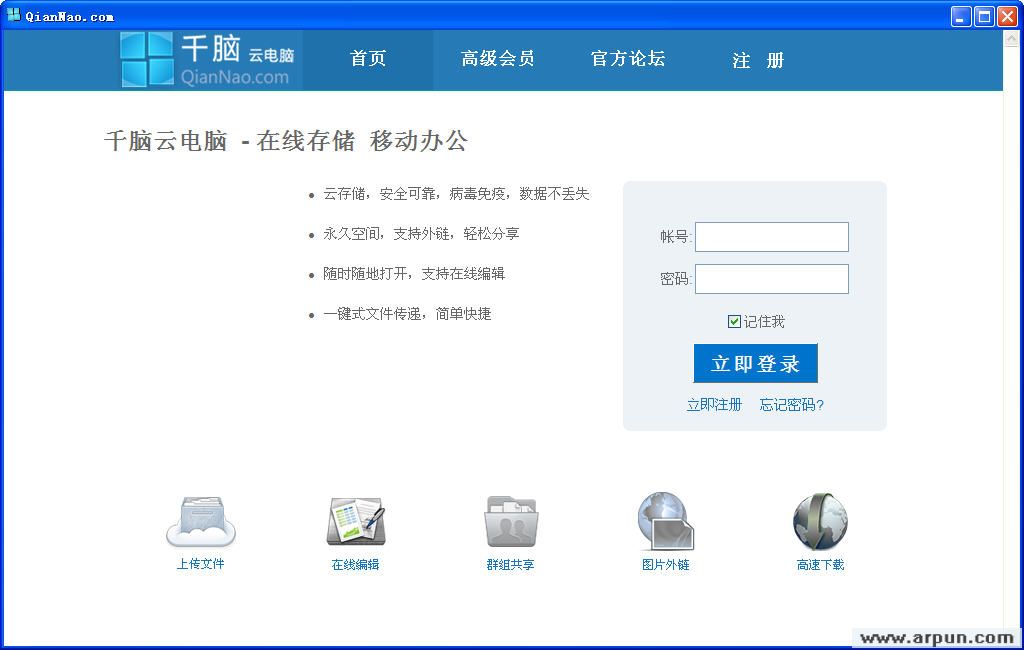Follow the 忘记密码? link
1024x650 pixels.
(792, 405)
